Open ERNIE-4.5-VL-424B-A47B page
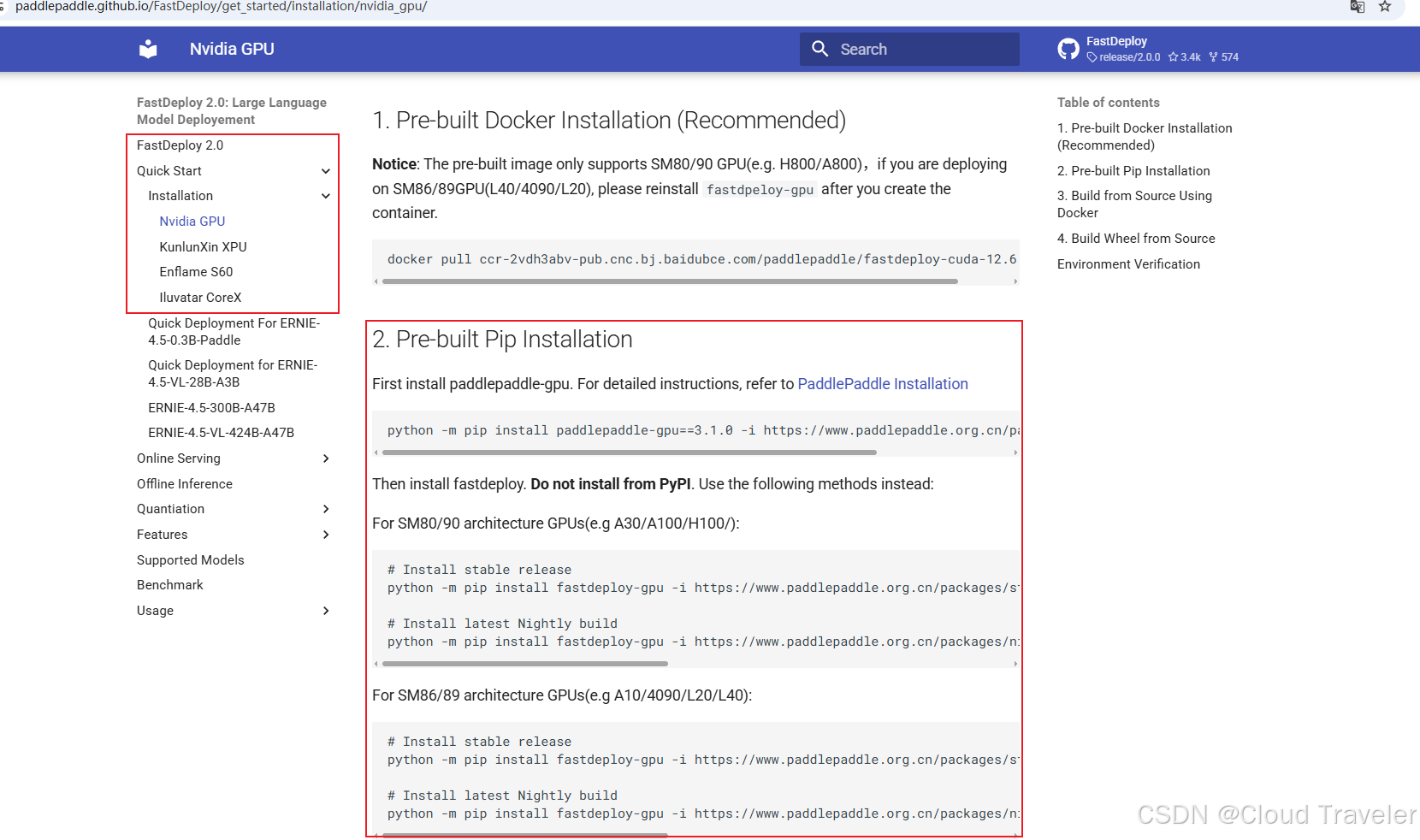Image resolution: width=1420 pixels, height=840 pixels. point(221,433)
